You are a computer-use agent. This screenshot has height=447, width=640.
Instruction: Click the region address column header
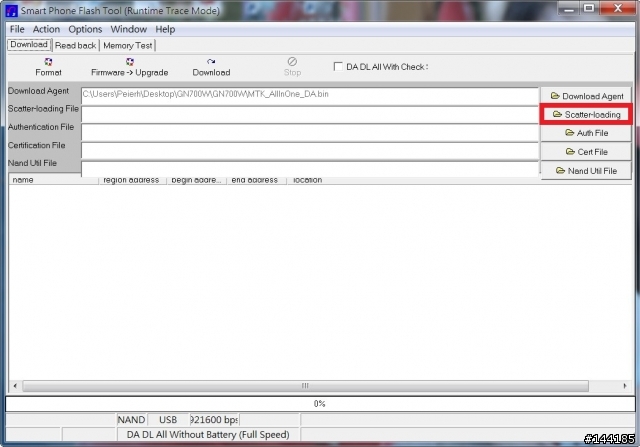tap(132, 180)
